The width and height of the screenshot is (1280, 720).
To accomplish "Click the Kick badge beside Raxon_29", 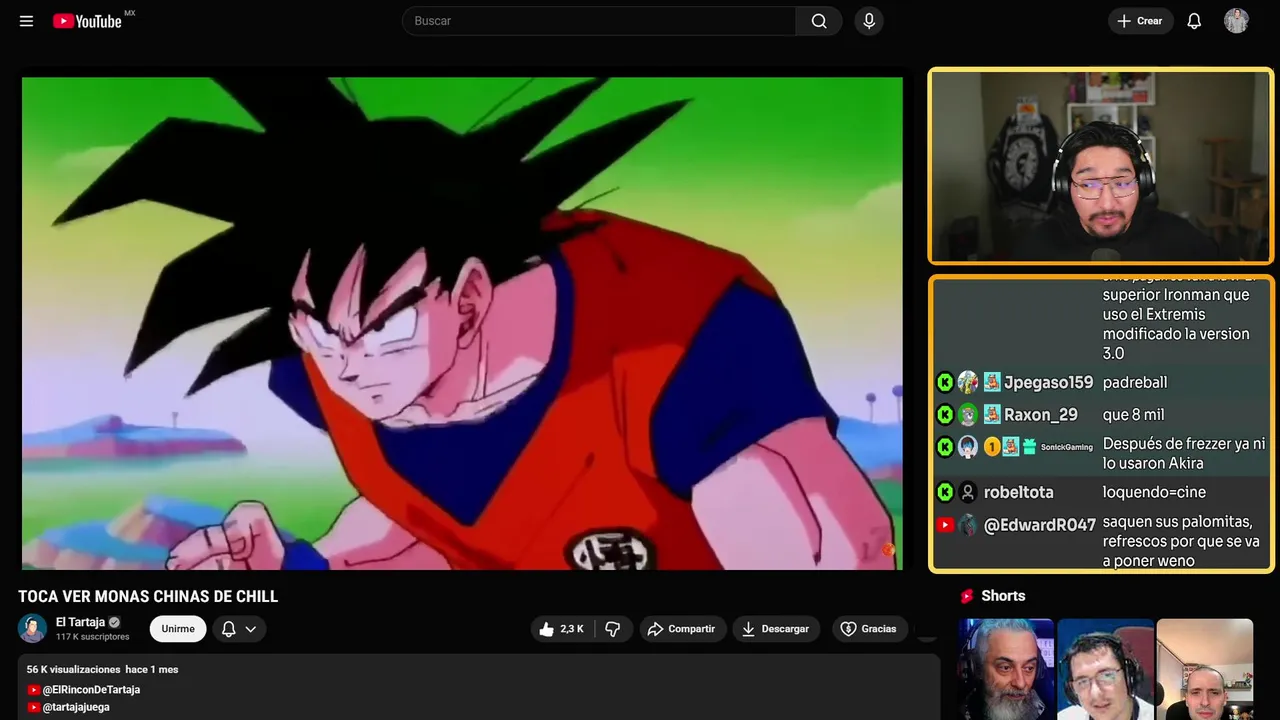I will [x=945, y=415].
